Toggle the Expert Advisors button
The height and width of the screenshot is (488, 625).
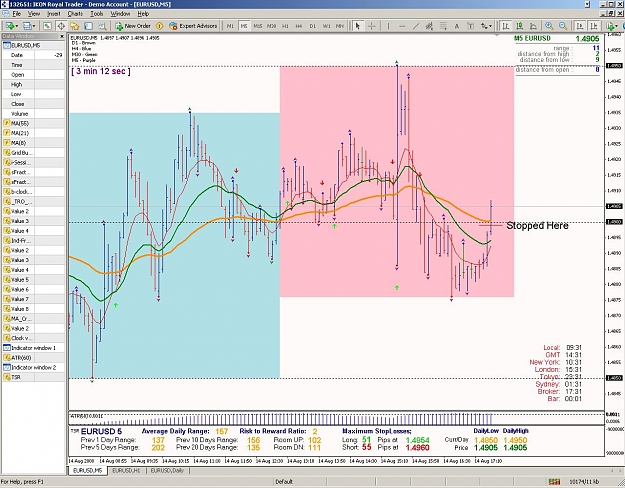pos(193,26)
